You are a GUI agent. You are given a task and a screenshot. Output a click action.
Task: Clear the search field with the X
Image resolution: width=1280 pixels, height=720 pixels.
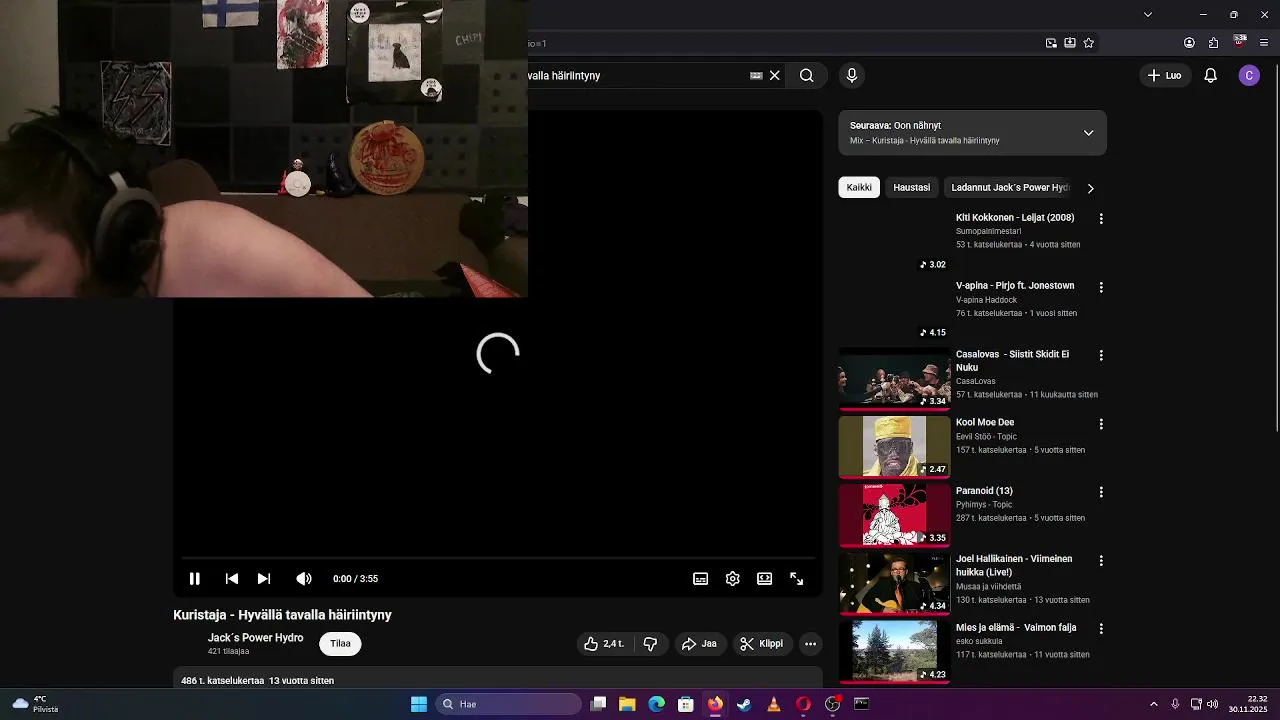click(x=775, y=75)
